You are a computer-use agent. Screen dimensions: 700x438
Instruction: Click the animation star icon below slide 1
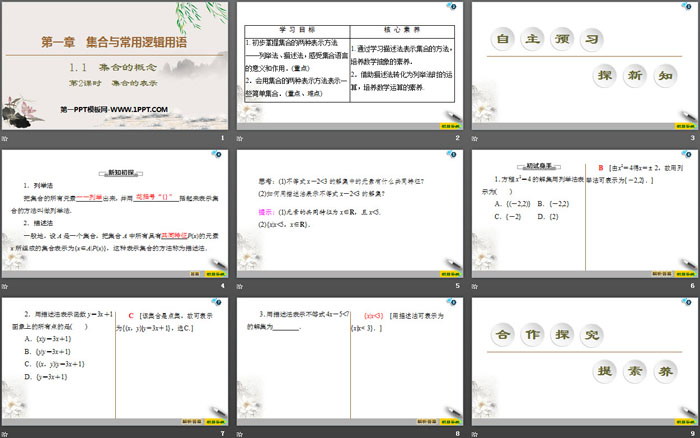5,139
